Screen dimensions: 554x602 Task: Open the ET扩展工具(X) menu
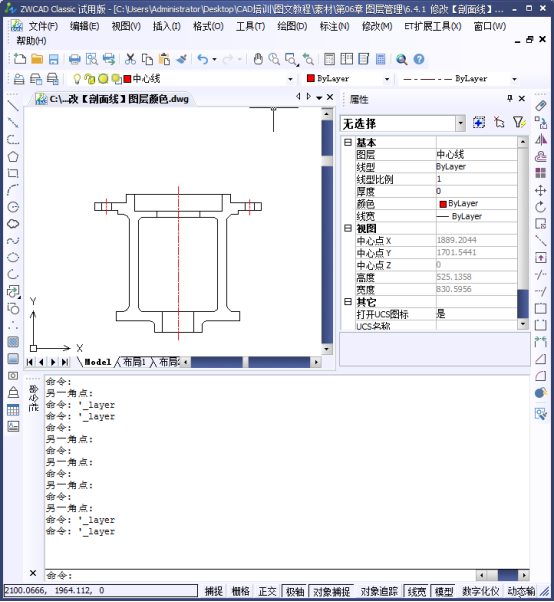tap(433, 26)
